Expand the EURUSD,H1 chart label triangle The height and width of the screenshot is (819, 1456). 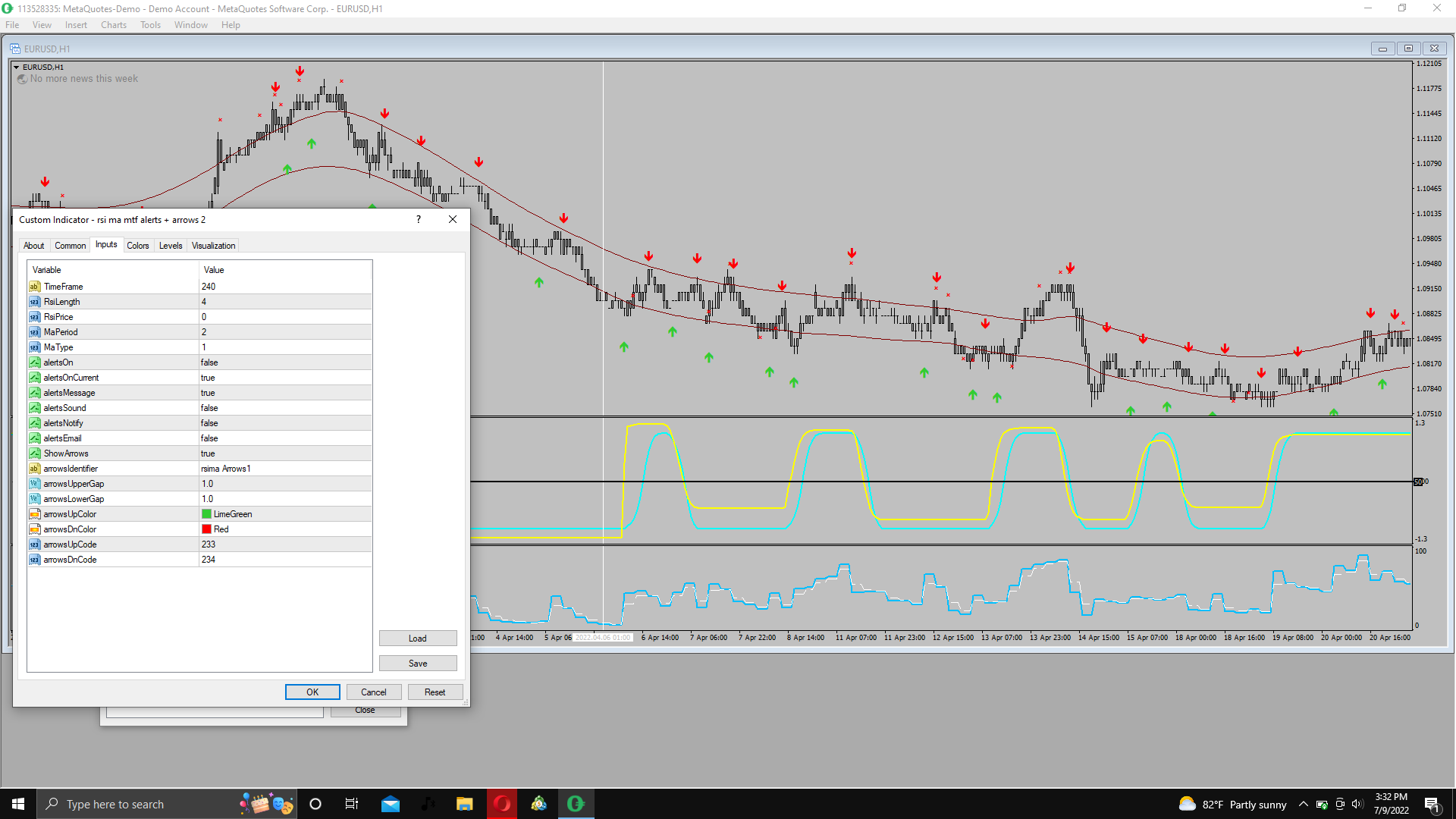tap(17, 67)
